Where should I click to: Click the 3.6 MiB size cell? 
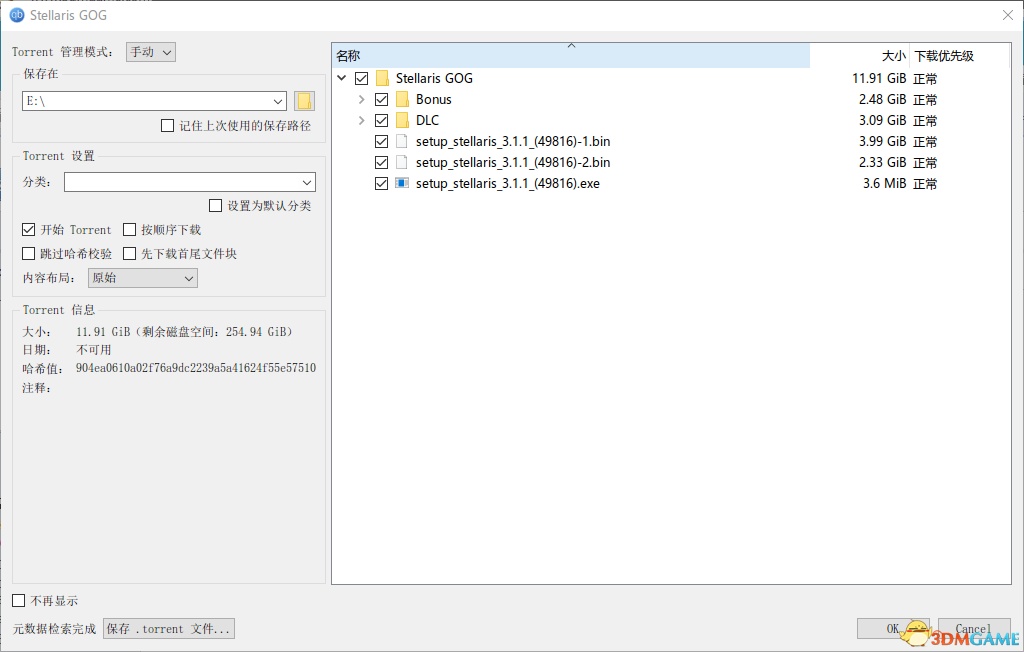884,183
